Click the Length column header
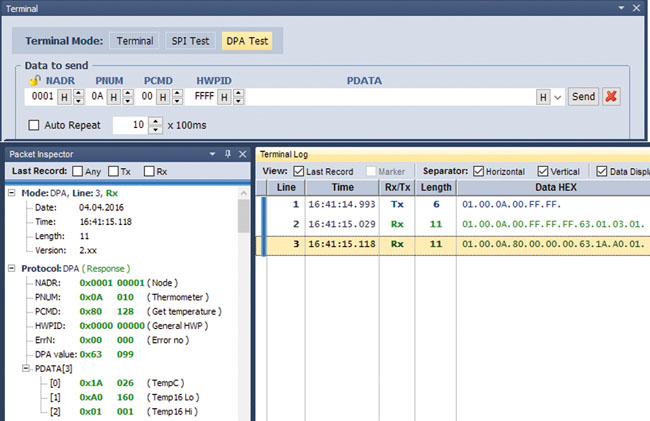Viewport: 650px width, 421px height. pyautogui.click(x=436, y=187)
